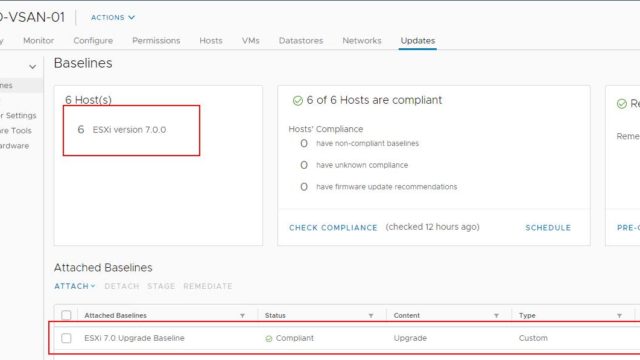Sort by the Type column header
The width and height of the screenshot is (640, 360).
[x=527, y=316]
